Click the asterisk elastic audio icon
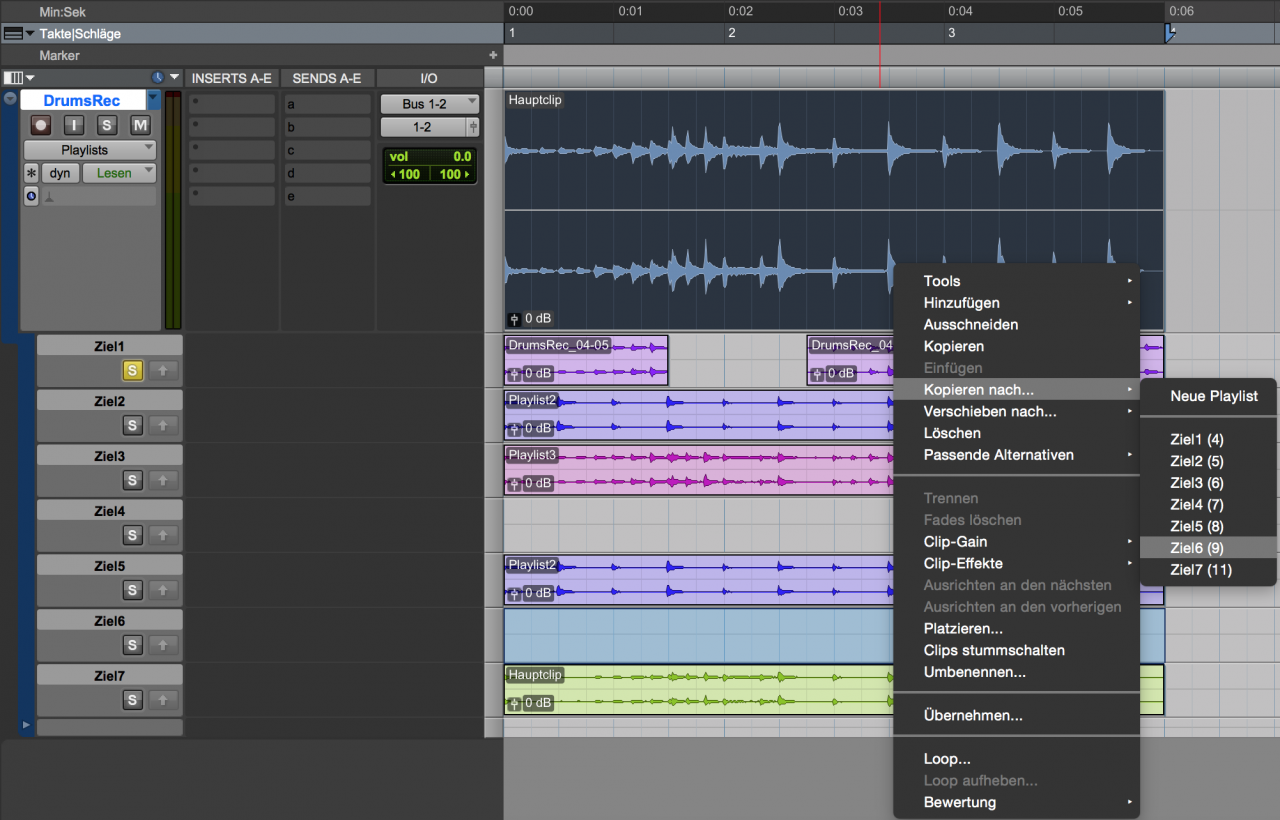This screenshot has height=820, width=1280. [31, 173]
